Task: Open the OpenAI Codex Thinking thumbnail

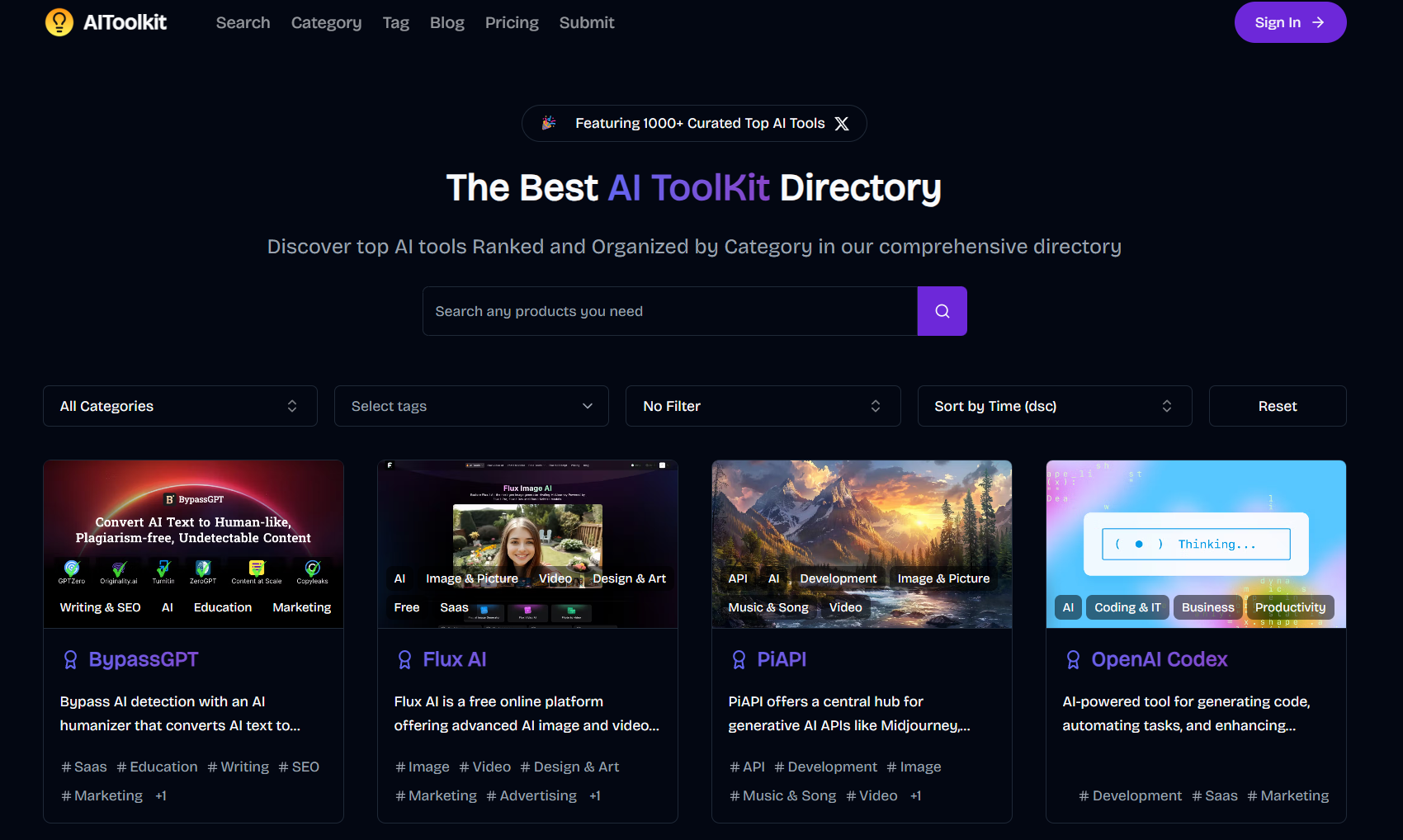Action: [x=1196, y=545]
